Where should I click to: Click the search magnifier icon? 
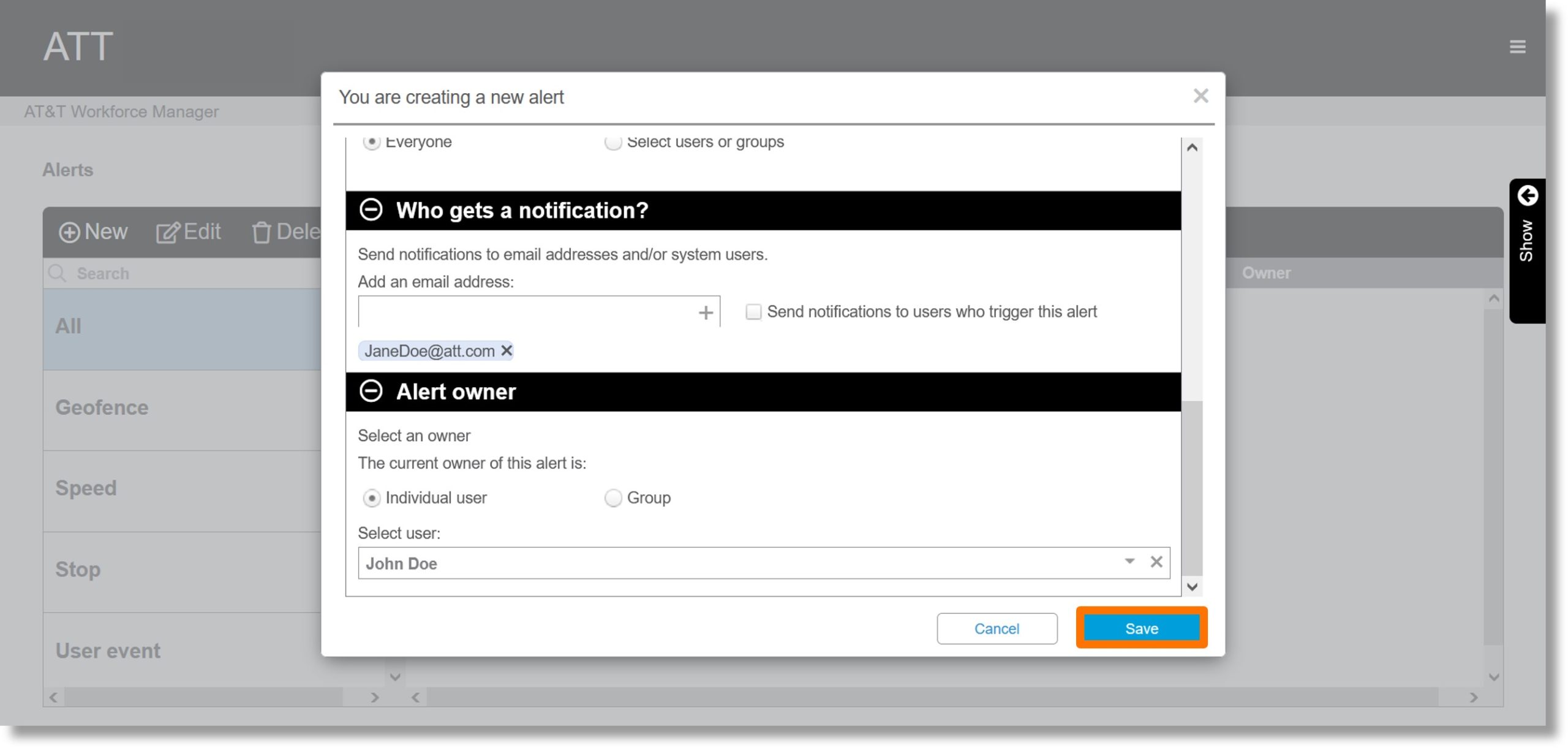tap(57, 273)
